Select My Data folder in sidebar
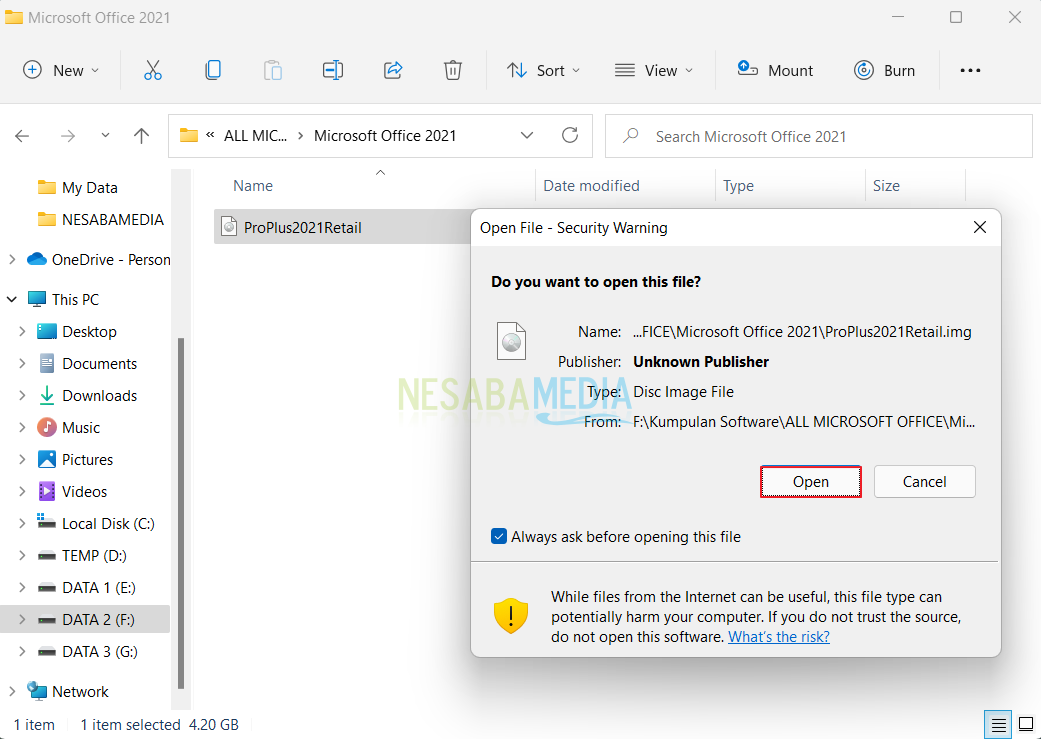Screen dimensions: 1041x739 (x=78, y=188)
